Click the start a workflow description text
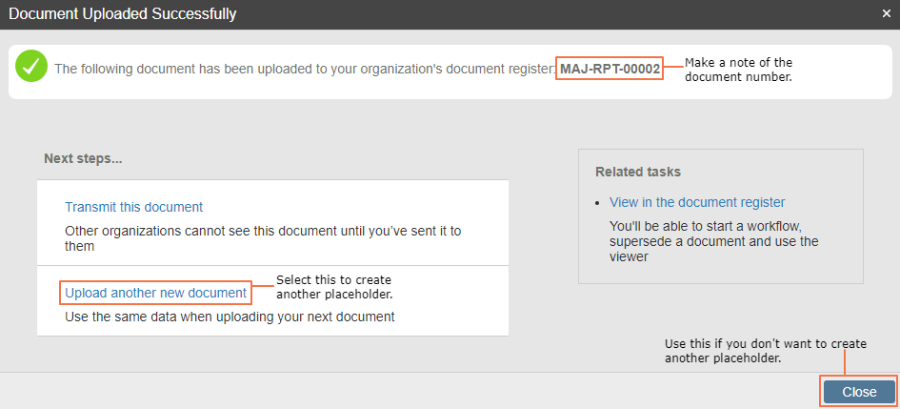 (714, 241)
